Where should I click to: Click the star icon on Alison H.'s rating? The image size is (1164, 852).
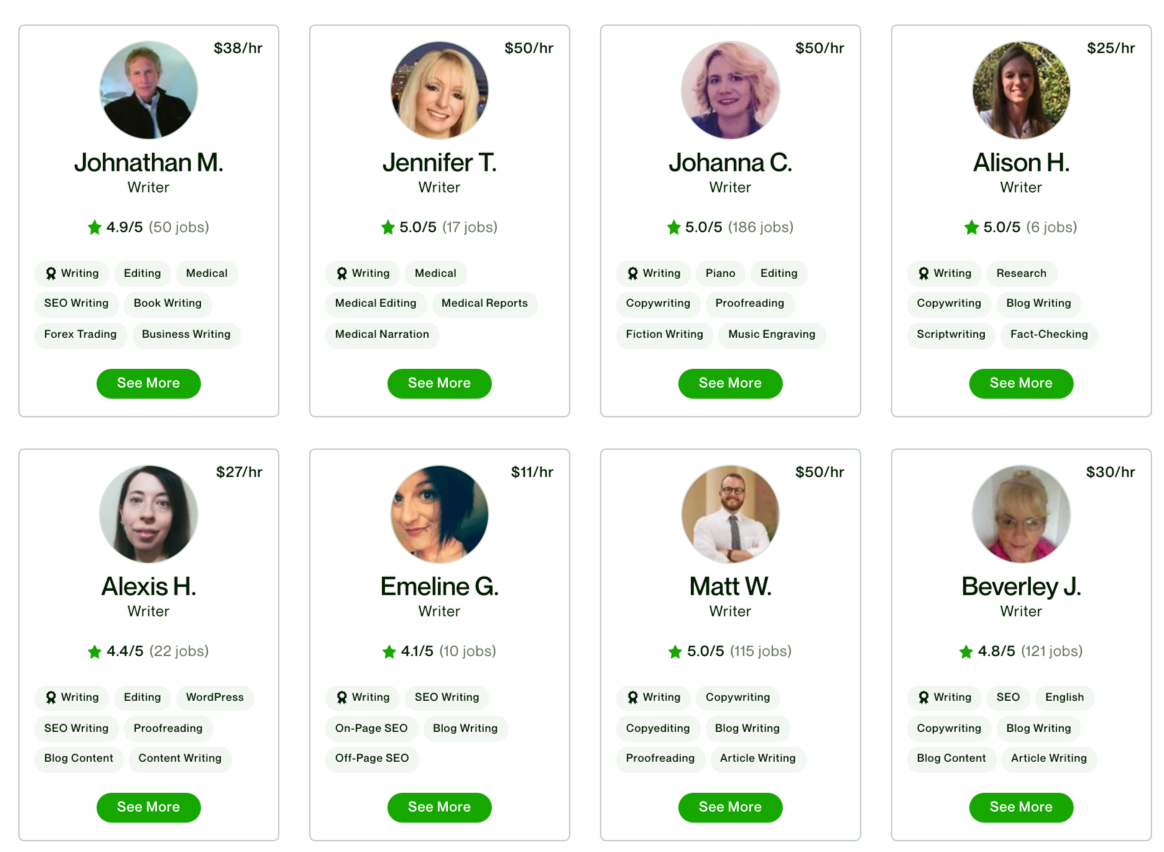(970, 227)
